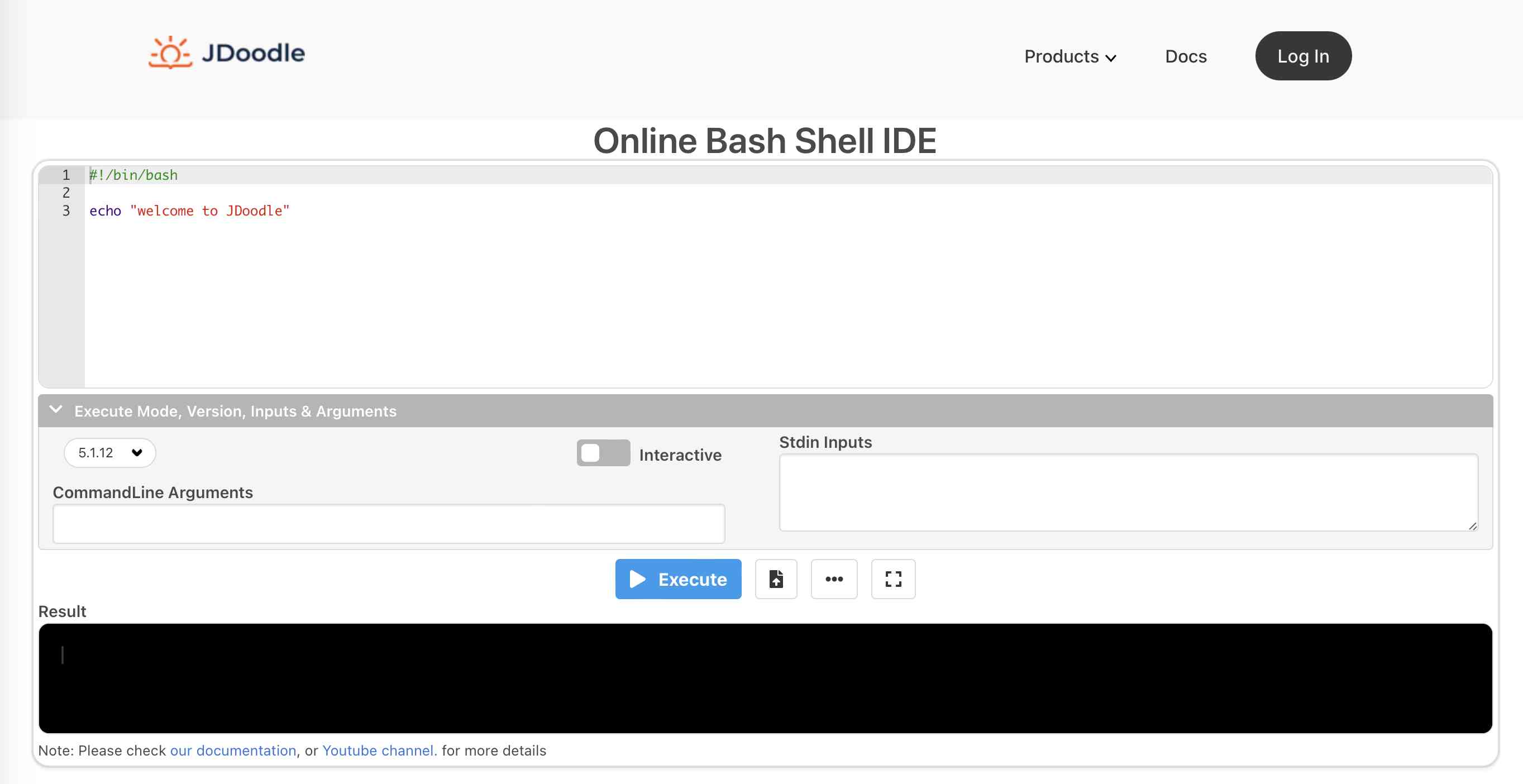The height and width of the screenshot is (784, 1523).
Task: Collapse the Execute Mode, Version, Inputs section
Action: (x=56, y=410)
